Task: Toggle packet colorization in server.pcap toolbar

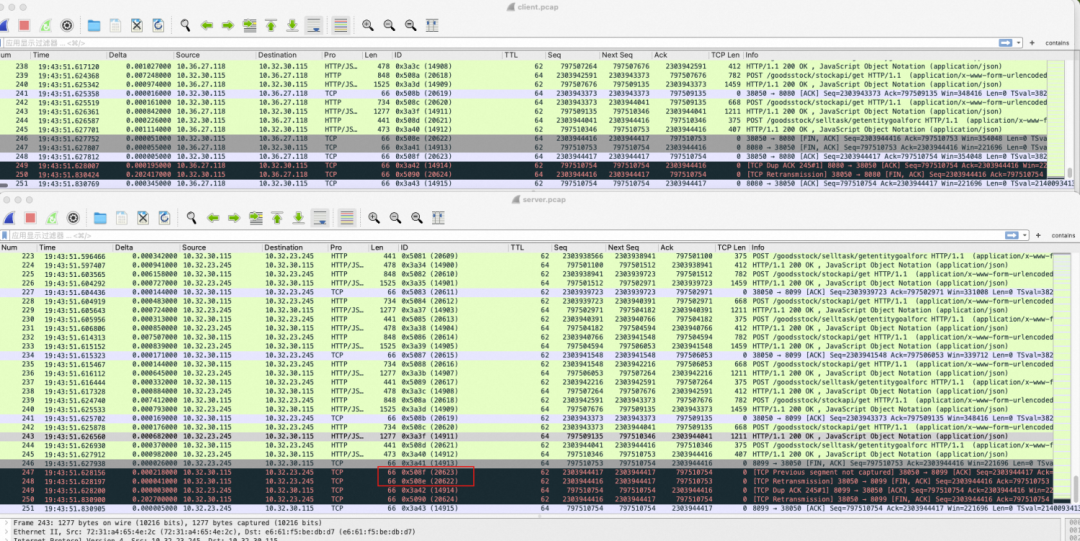Action: point(346,218)
